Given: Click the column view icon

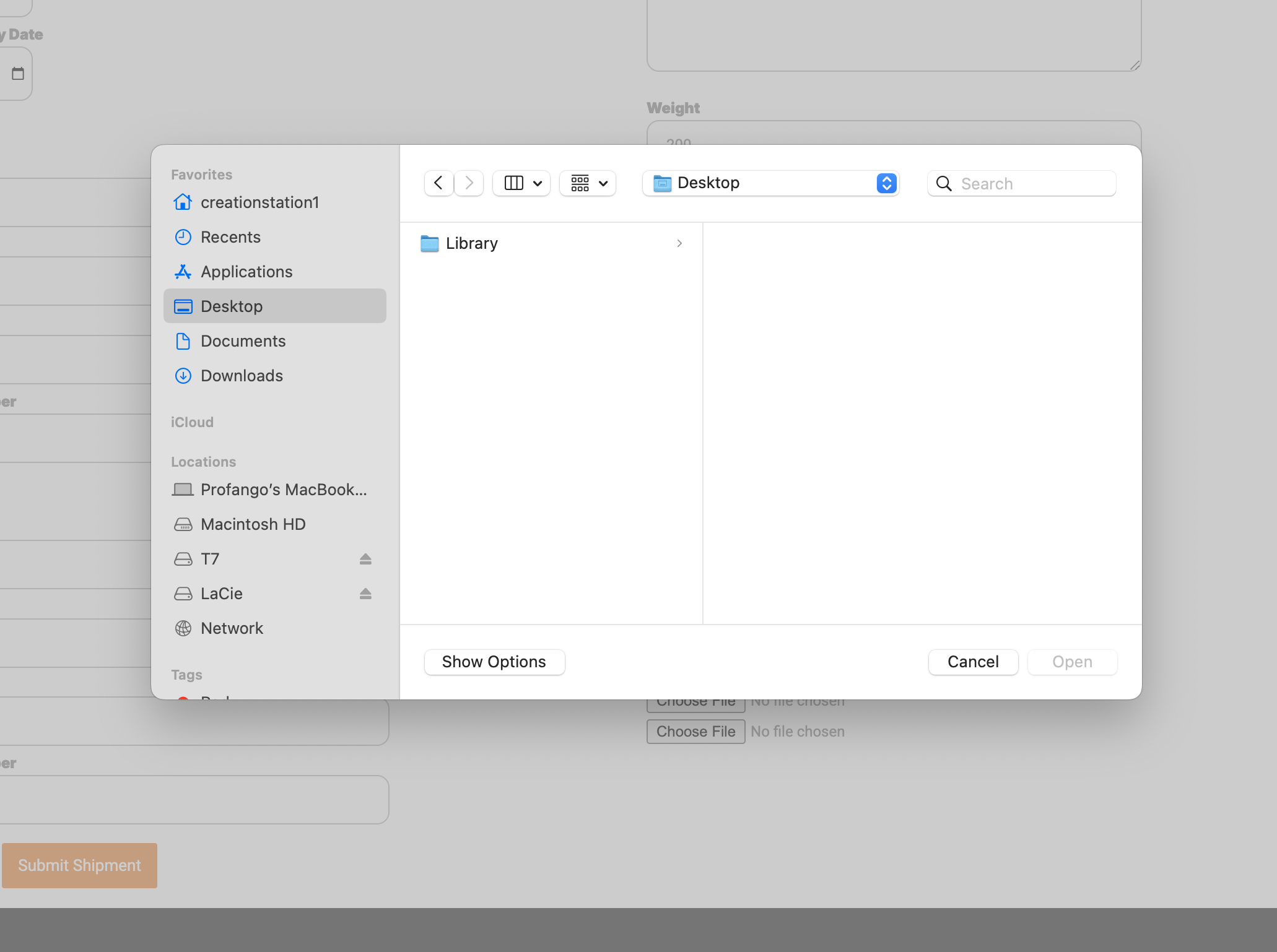Looking at the screenshot, I should click(x=513, y=183).
